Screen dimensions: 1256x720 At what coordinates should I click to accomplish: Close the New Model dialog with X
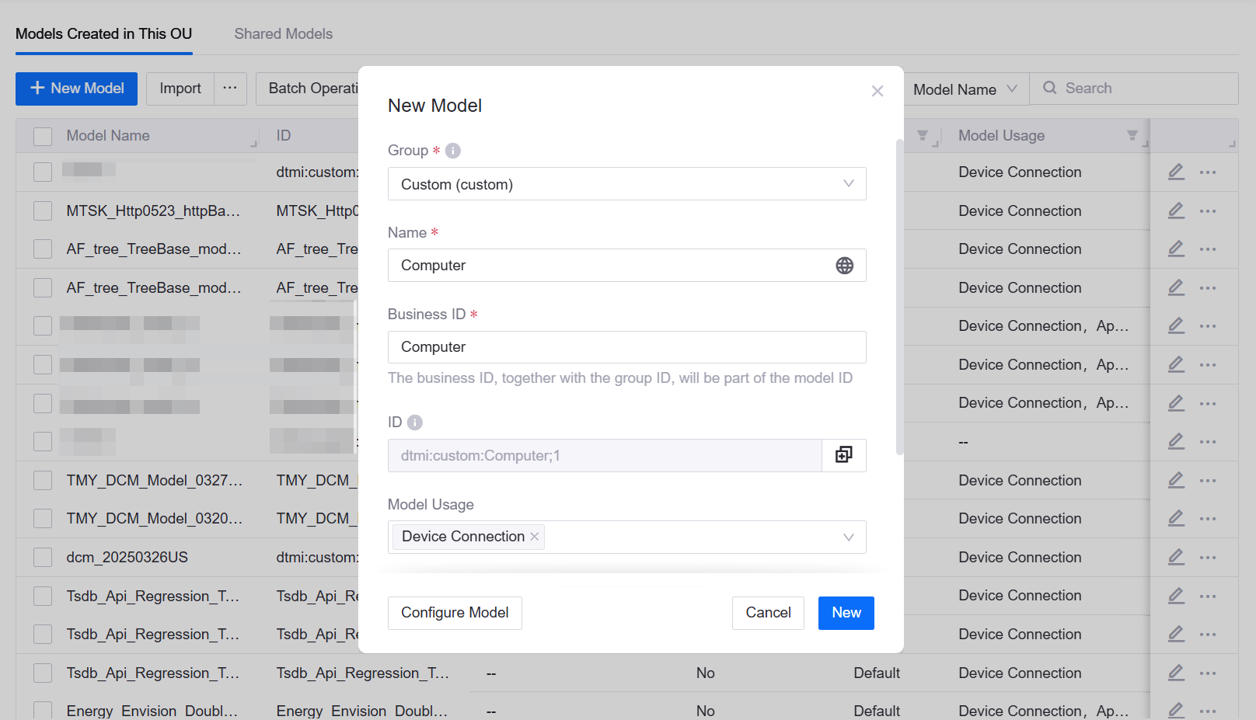pyautogui.click(x=877, y=91)
